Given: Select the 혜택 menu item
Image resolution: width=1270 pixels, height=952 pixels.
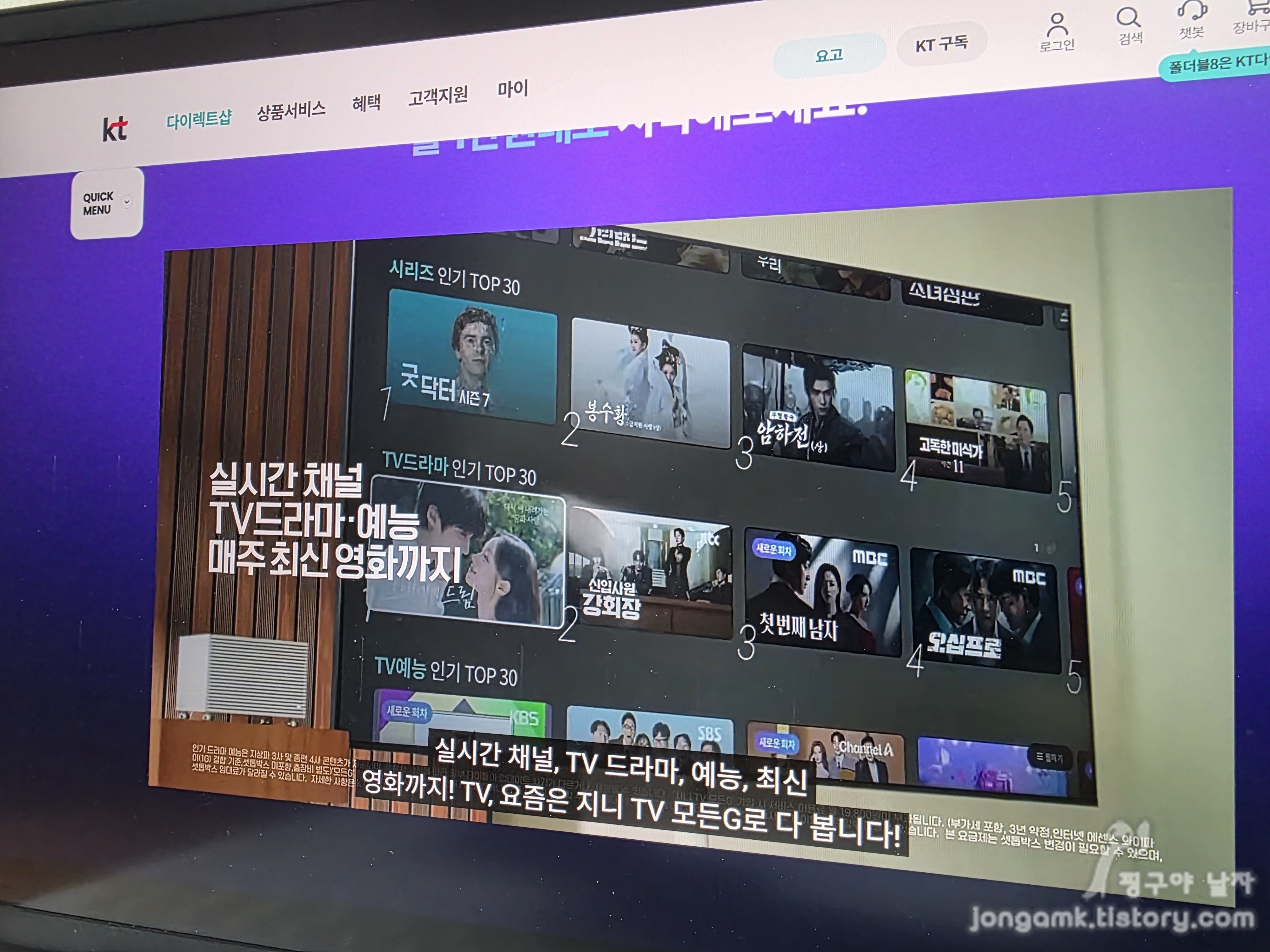Looking at the screenshot, I should coord(366,103).
